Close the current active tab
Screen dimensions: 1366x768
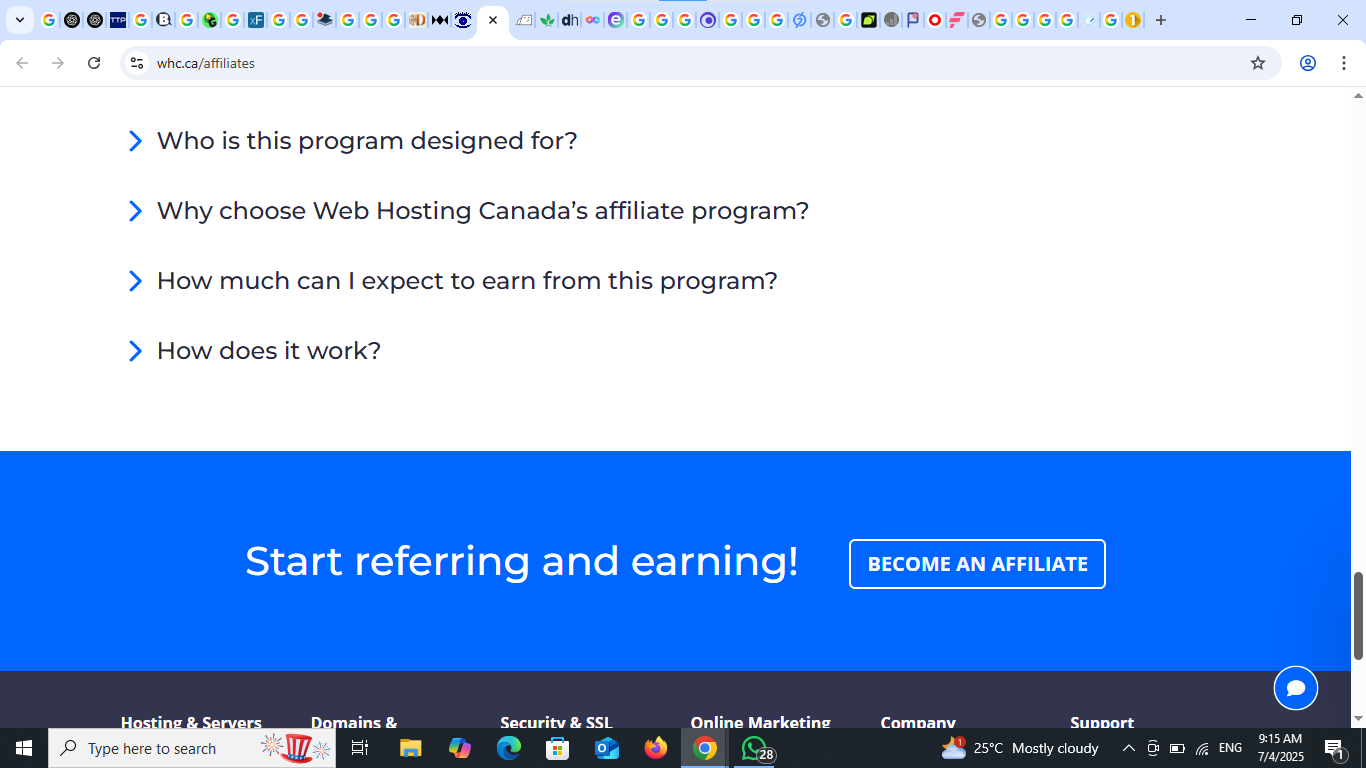493,20
